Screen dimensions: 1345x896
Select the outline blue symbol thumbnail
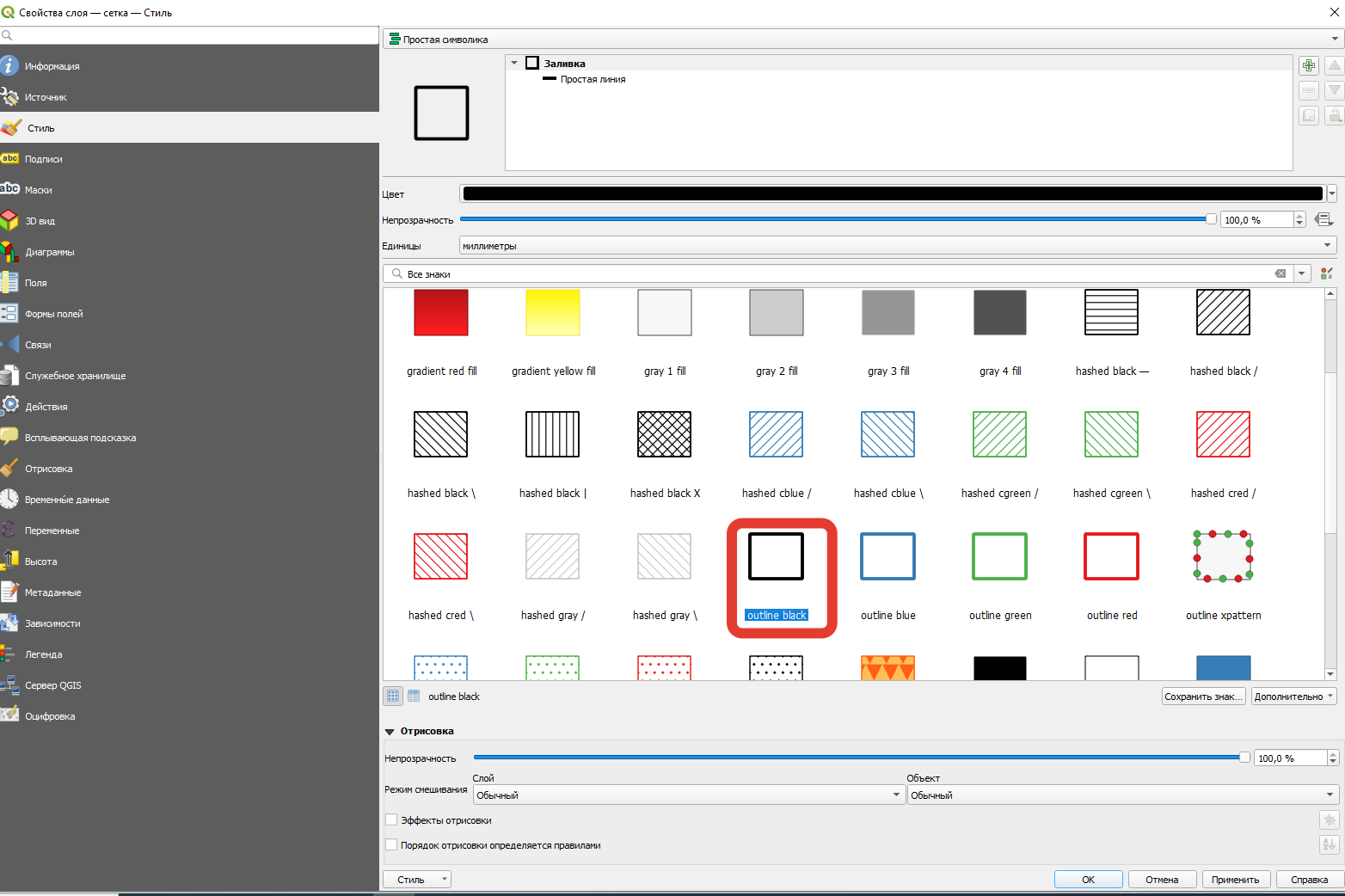click(887, 557)
